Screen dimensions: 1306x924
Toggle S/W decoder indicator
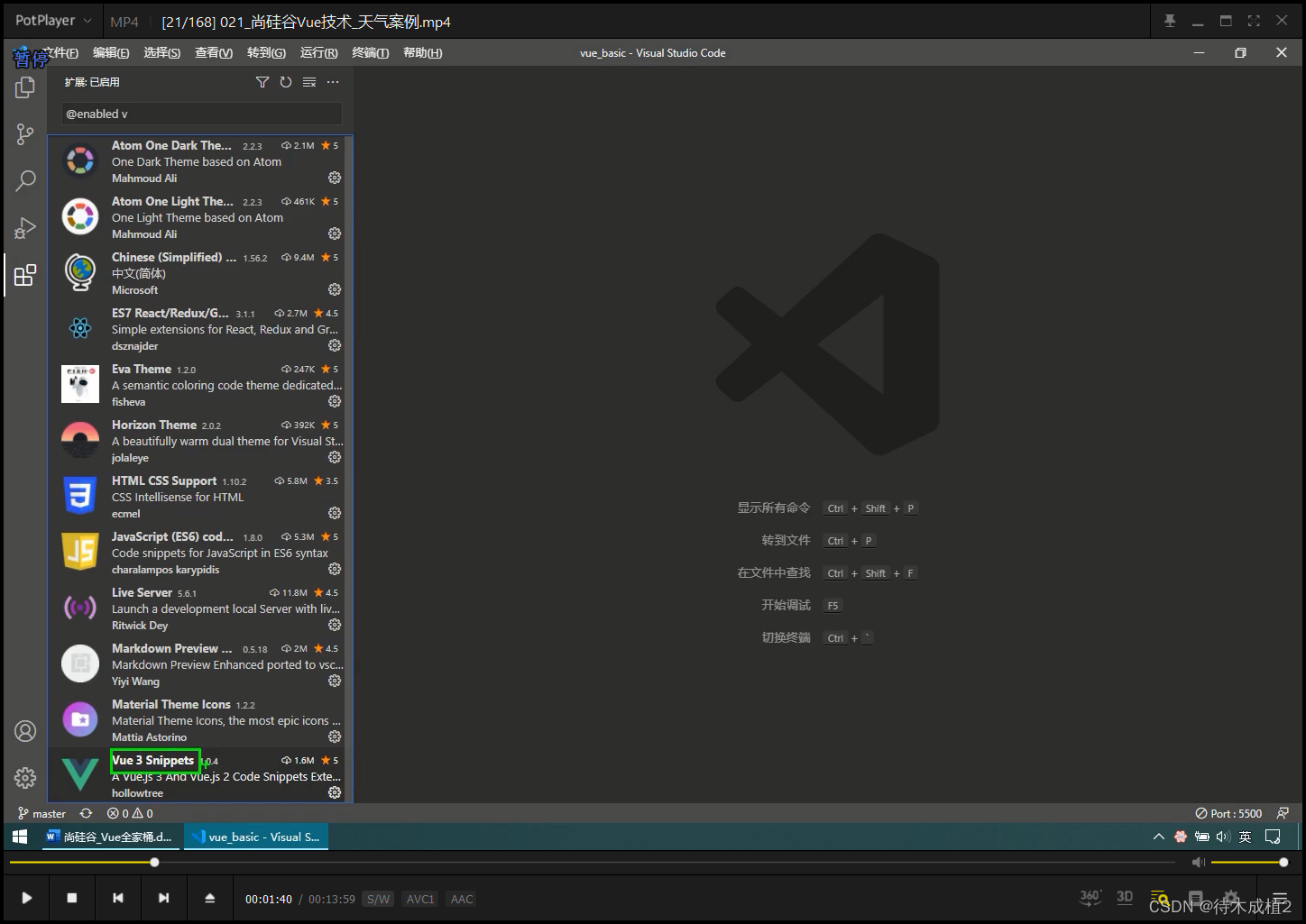pos(379,899)
